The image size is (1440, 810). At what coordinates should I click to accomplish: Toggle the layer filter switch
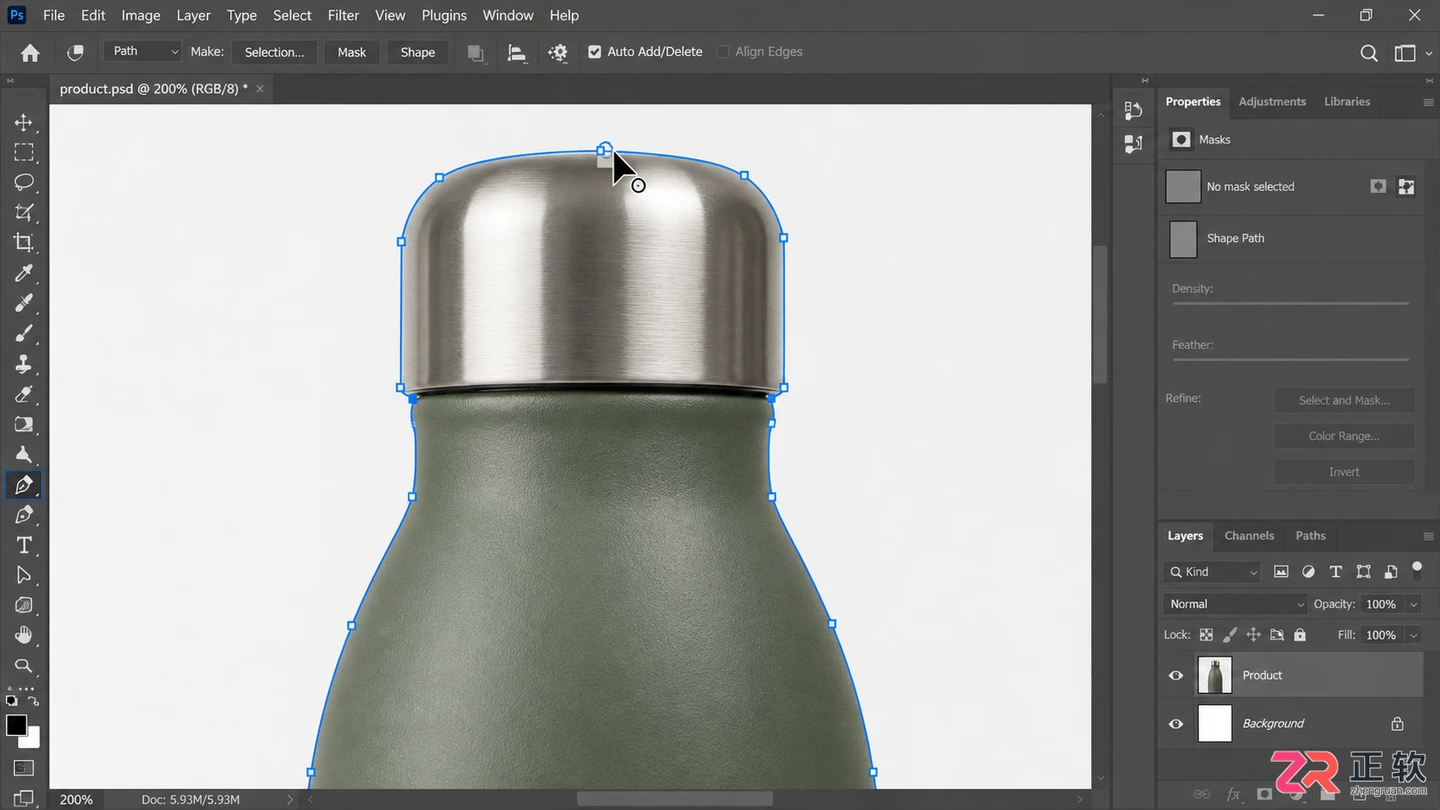coord(1417,570)
